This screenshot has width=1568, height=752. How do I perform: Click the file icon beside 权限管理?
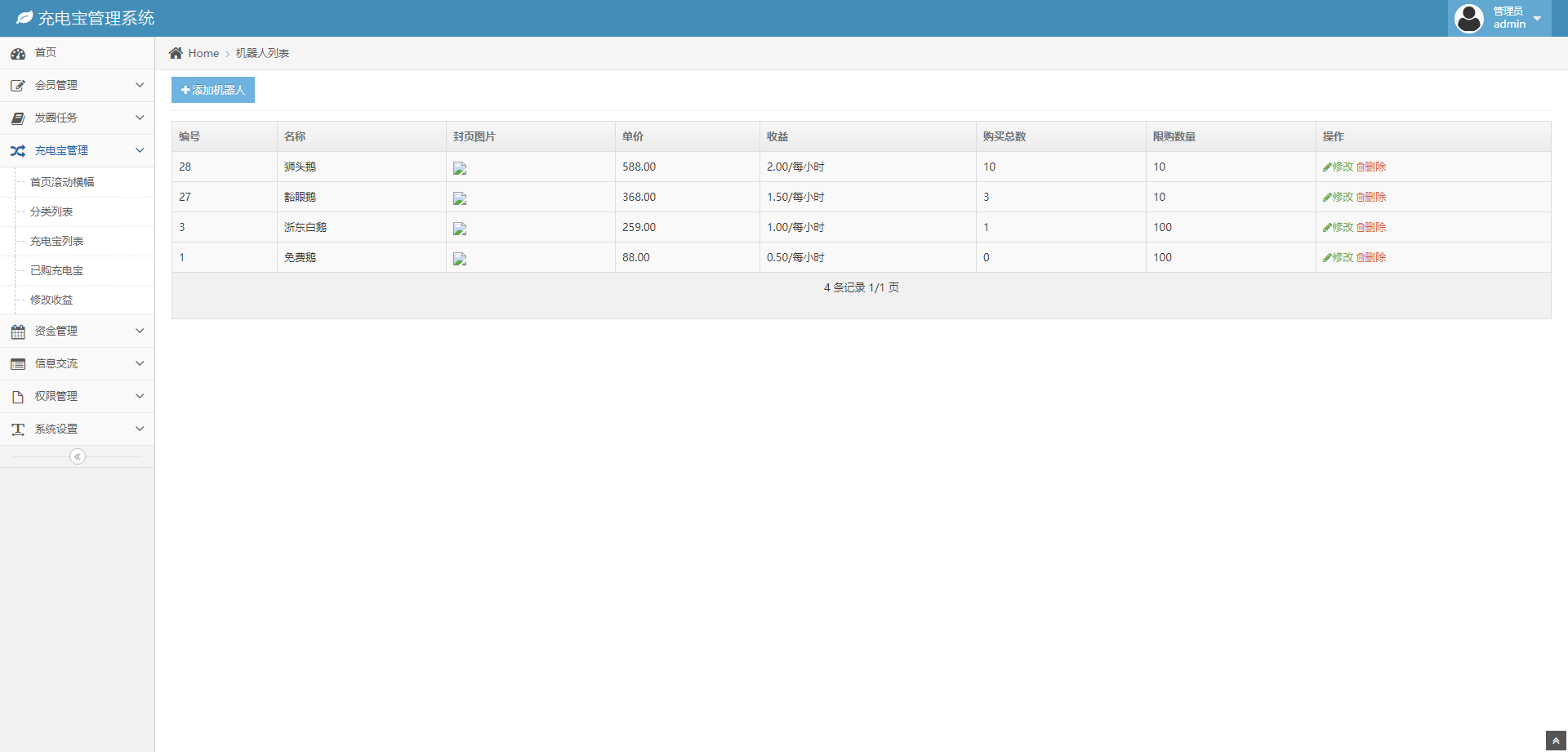(18, 397)
